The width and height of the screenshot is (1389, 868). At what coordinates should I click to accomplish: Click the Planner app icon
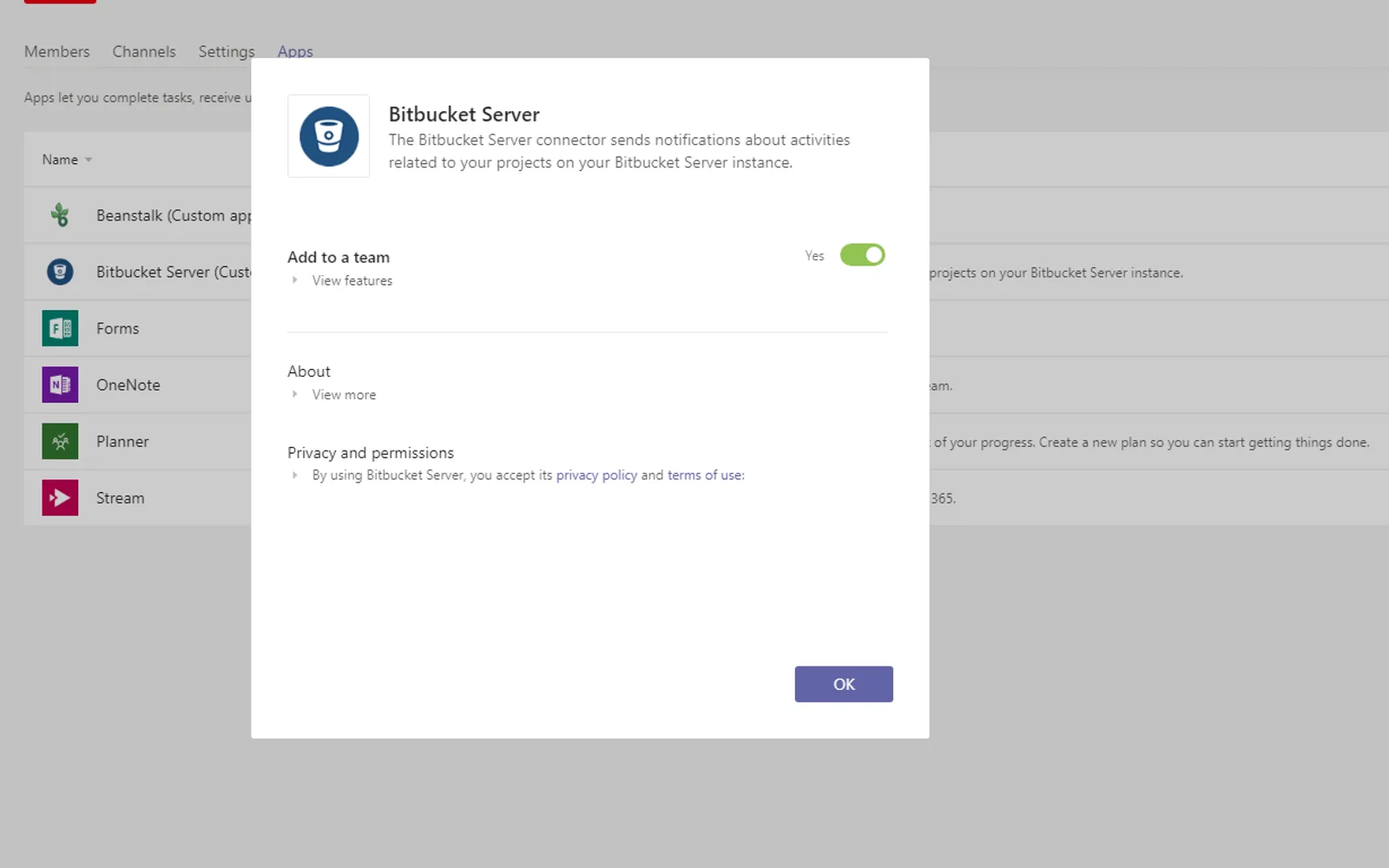tap(60, 441)
